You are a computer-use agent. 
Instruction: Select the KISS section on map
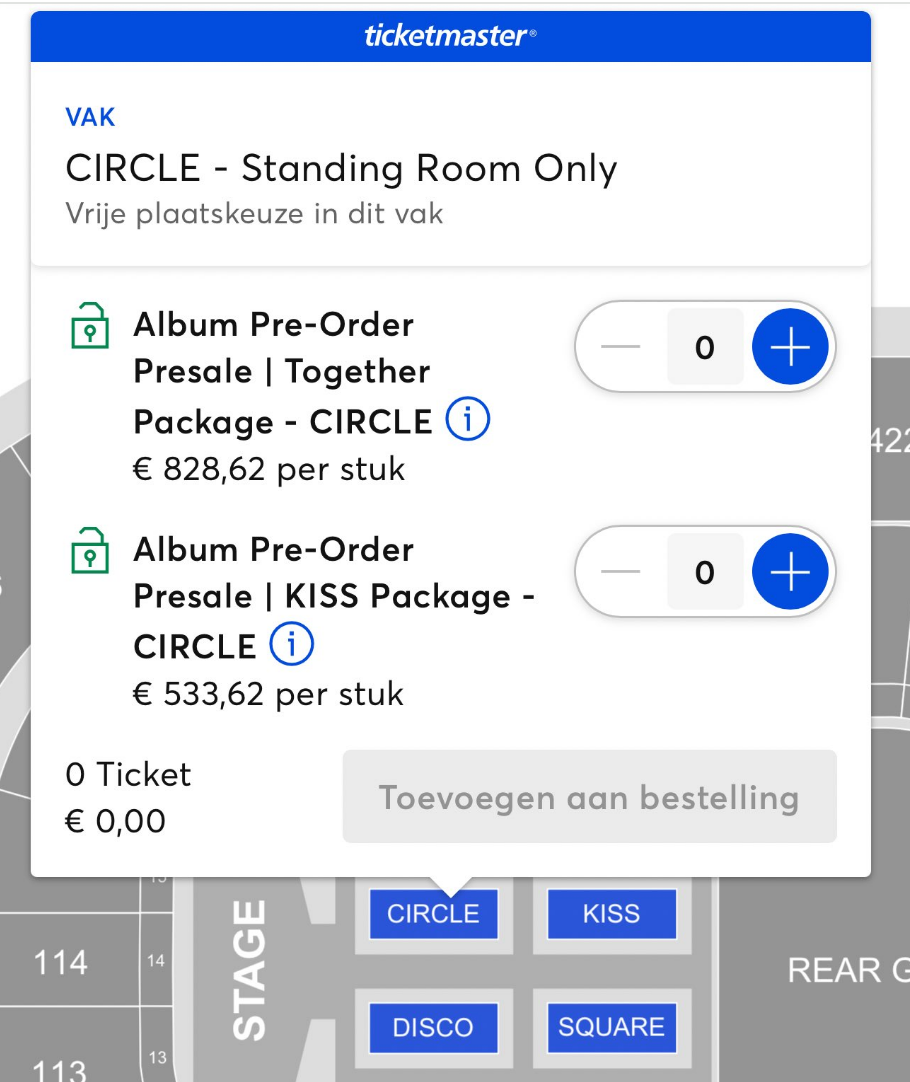coord(611,914)
